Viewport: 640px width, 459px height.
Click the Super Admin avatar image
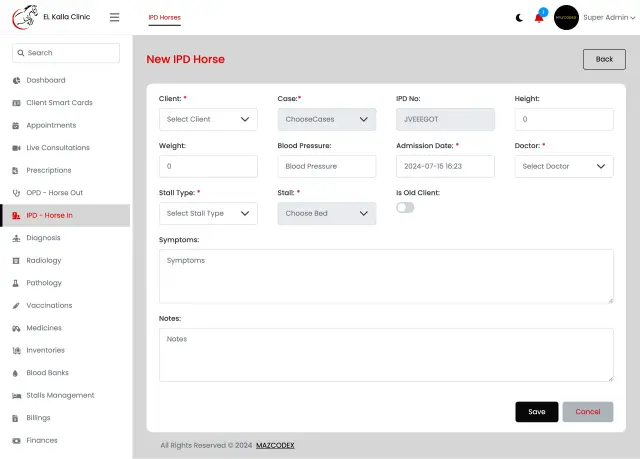(x=566, y=18)
